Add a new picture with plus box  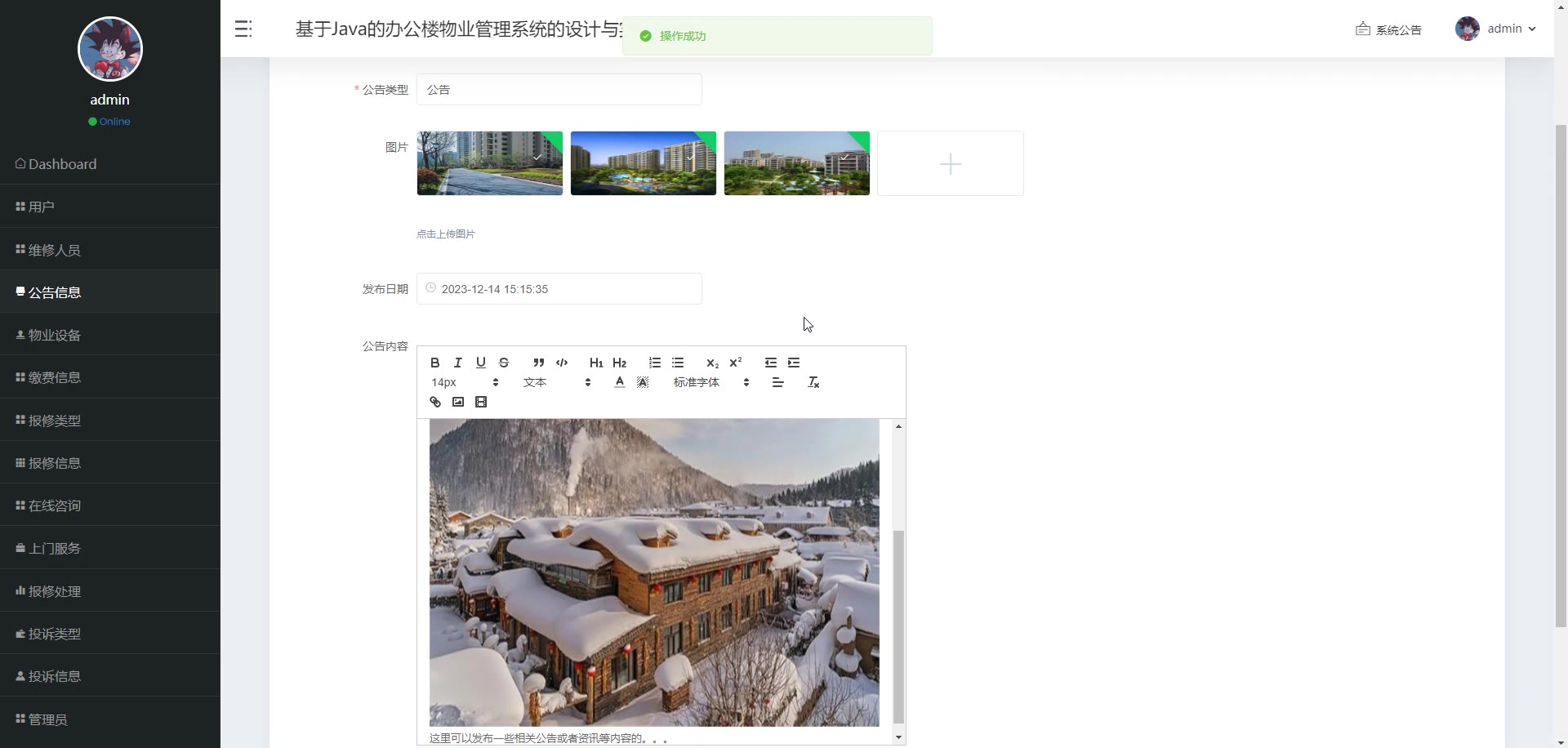tap(951, 163)
